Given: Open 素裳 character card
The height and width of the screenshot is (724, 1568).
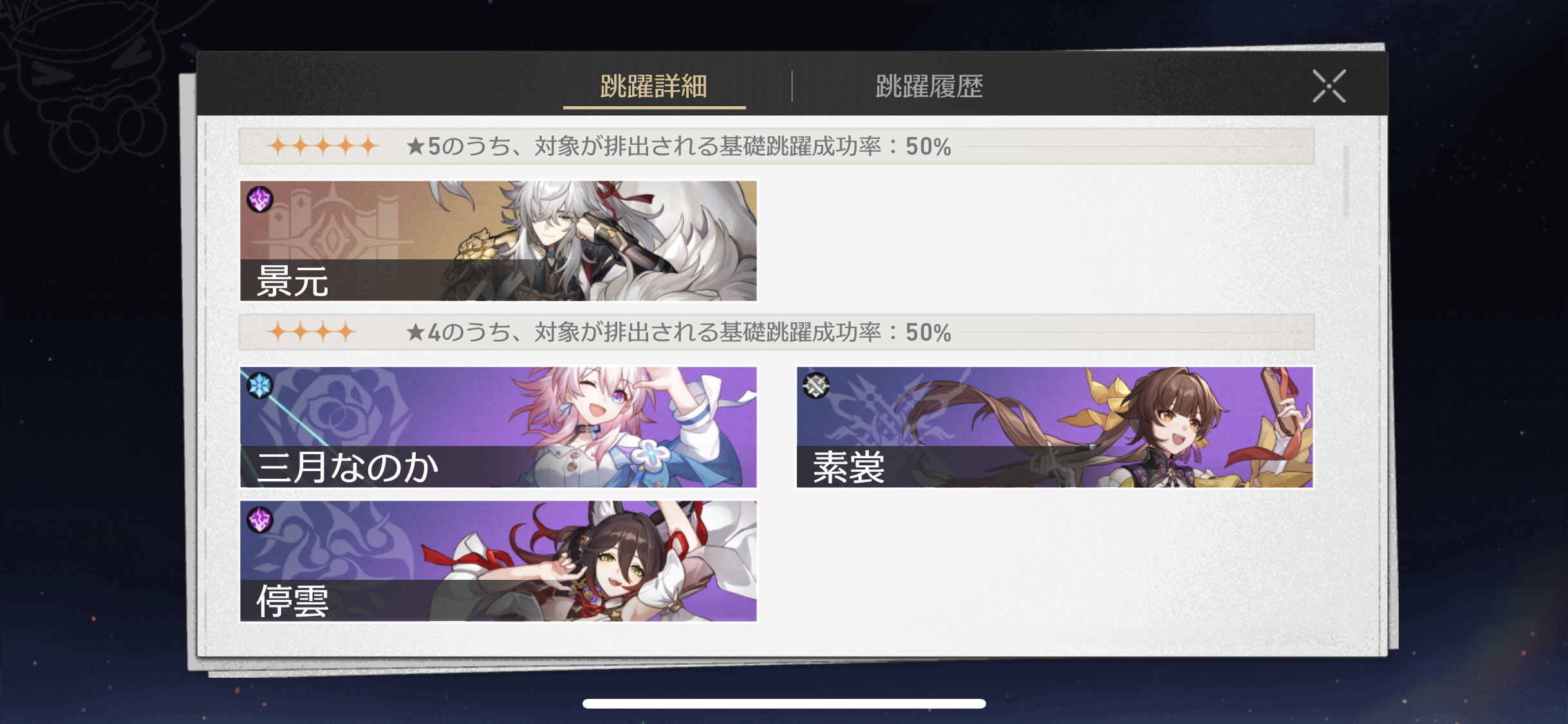Looking at the screenshot, I should tap(1055, 427).
